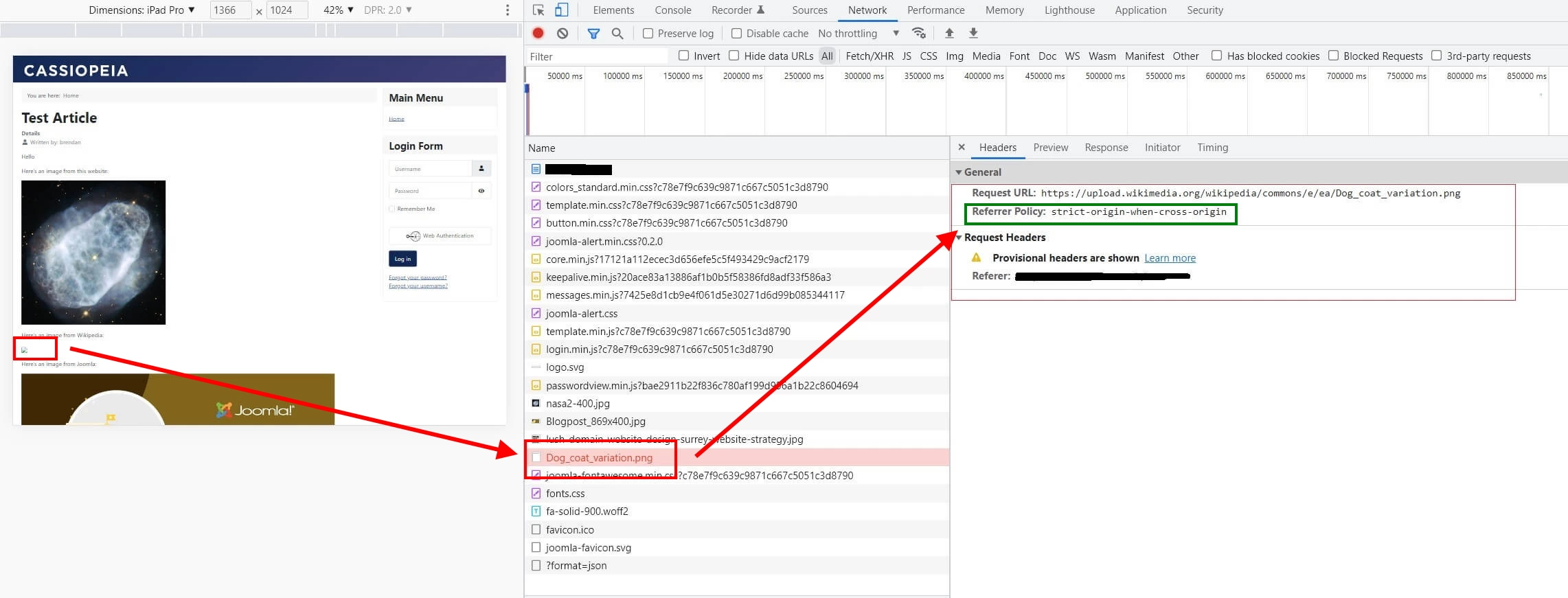Open the Dimensions iPad Pro dropdown
The width and height of the screenshot is (1568, 598).
click(142, 10)
